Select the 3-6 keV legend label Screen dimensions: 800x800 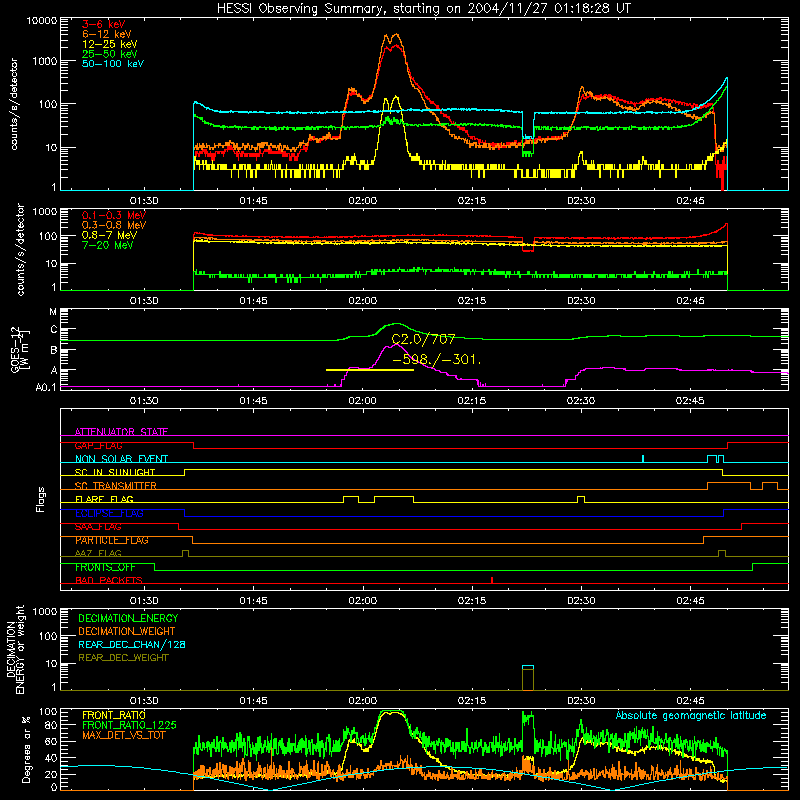click(104, 24)
